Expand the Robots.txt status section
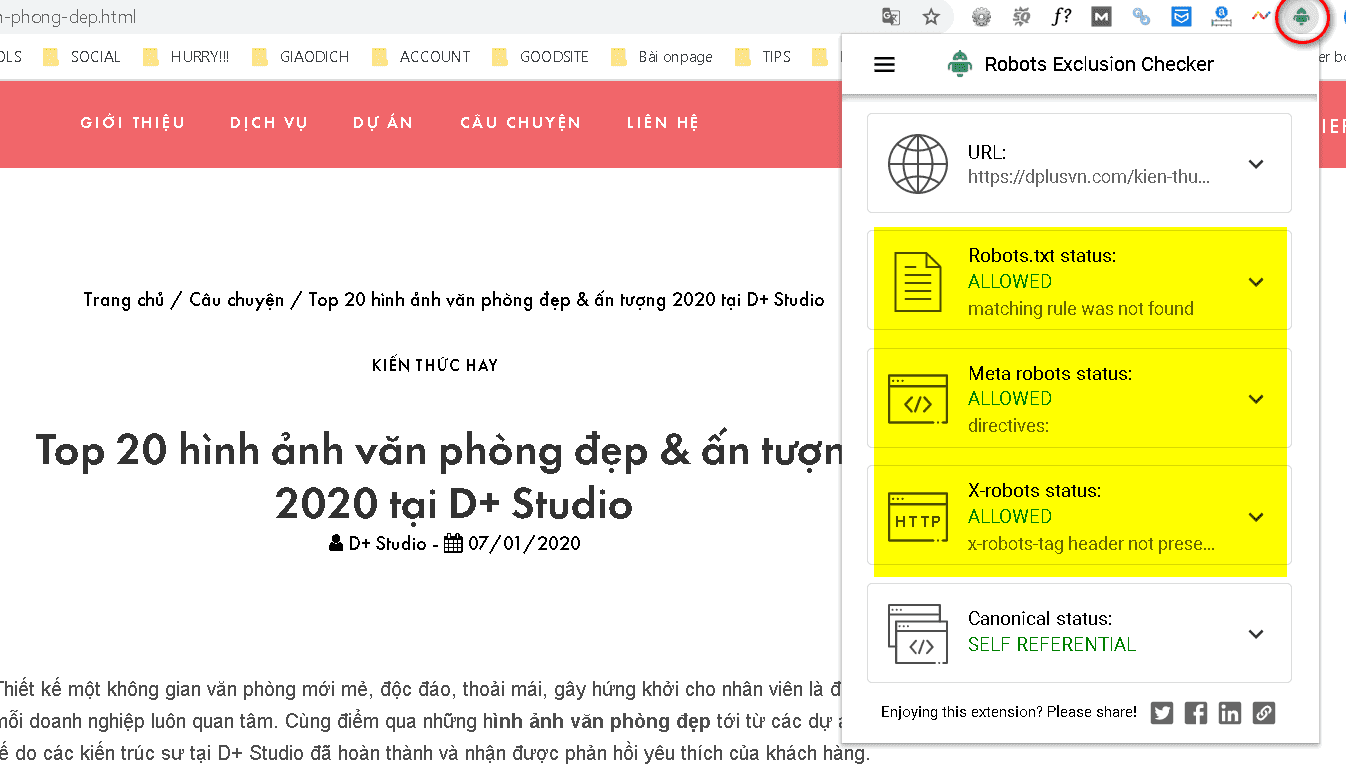The height and width of the screenshot is (779, 1346). (x=1257, y=282)
